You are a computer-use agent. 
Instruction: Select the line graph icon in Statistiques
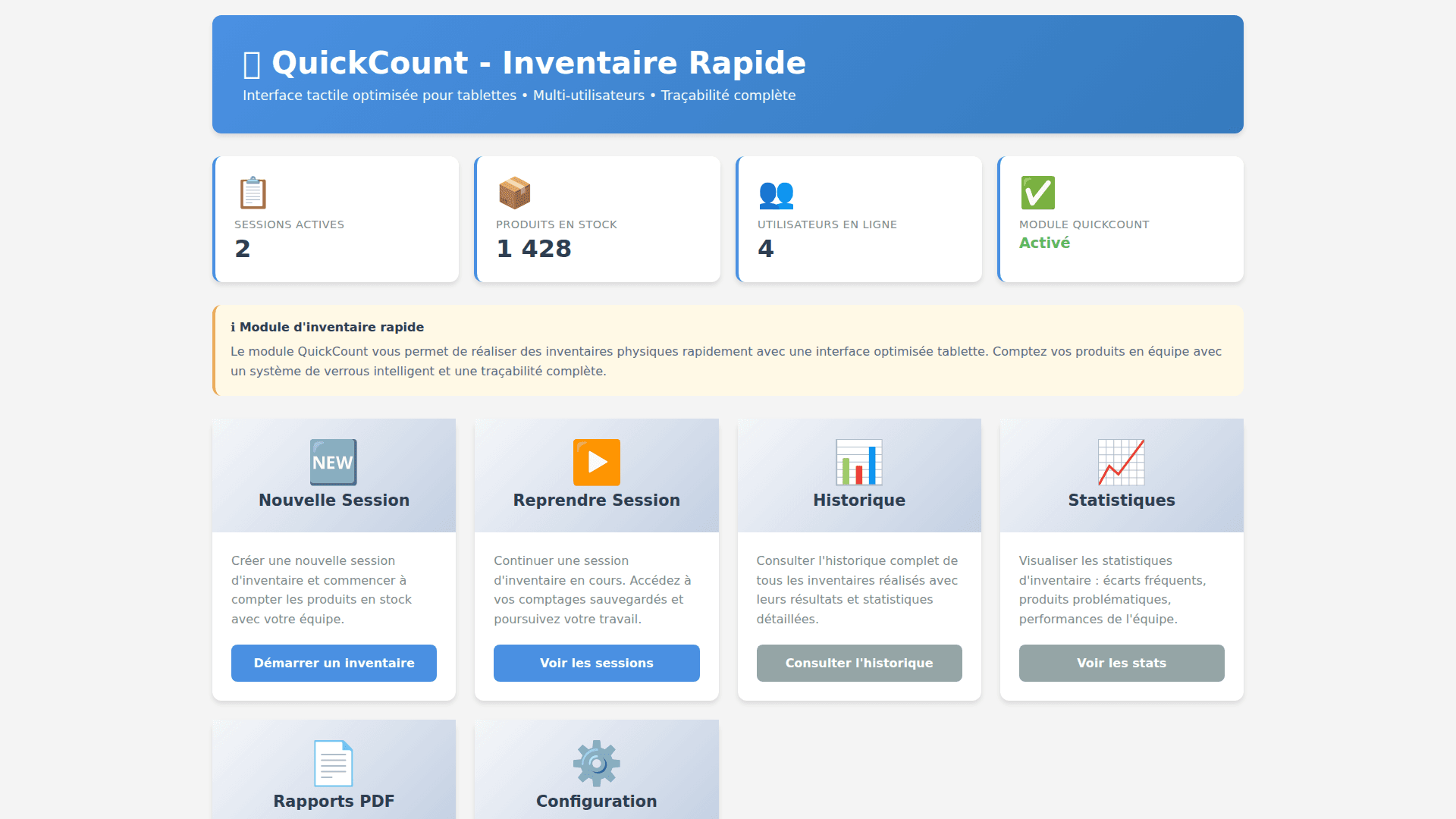point(1121,462)
